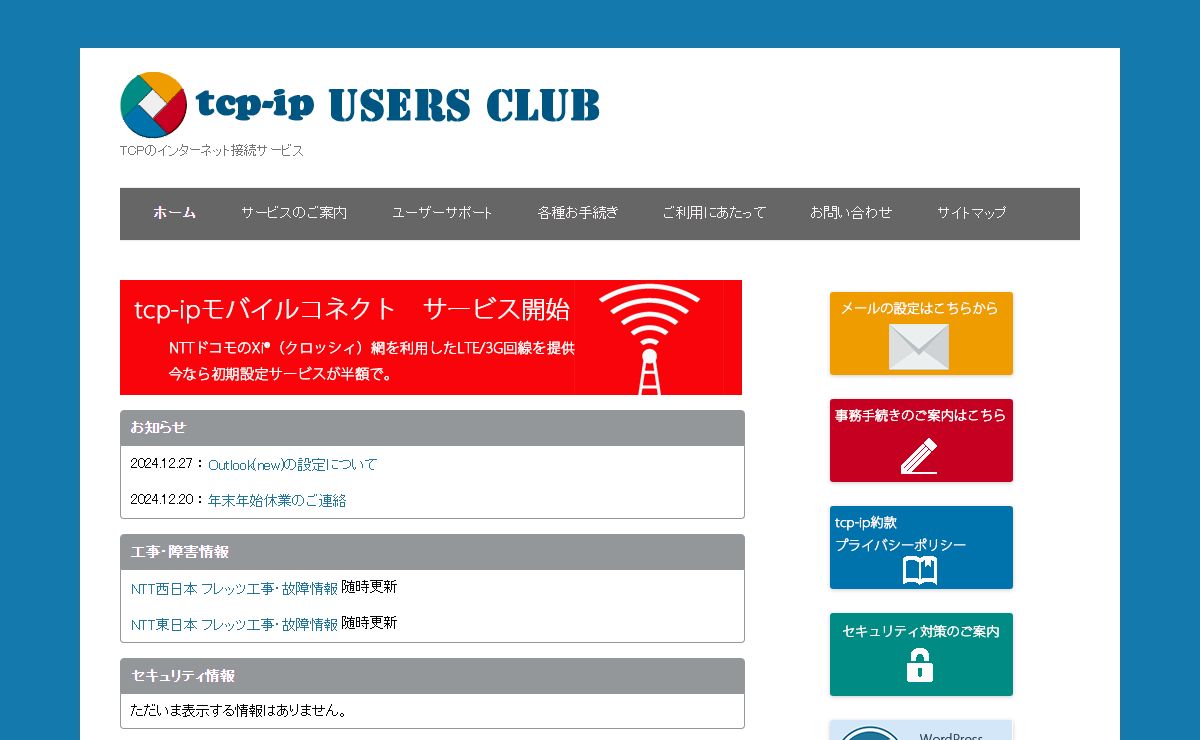Click the ただいま表示する情報はありません text

click(x=239, y=712)
